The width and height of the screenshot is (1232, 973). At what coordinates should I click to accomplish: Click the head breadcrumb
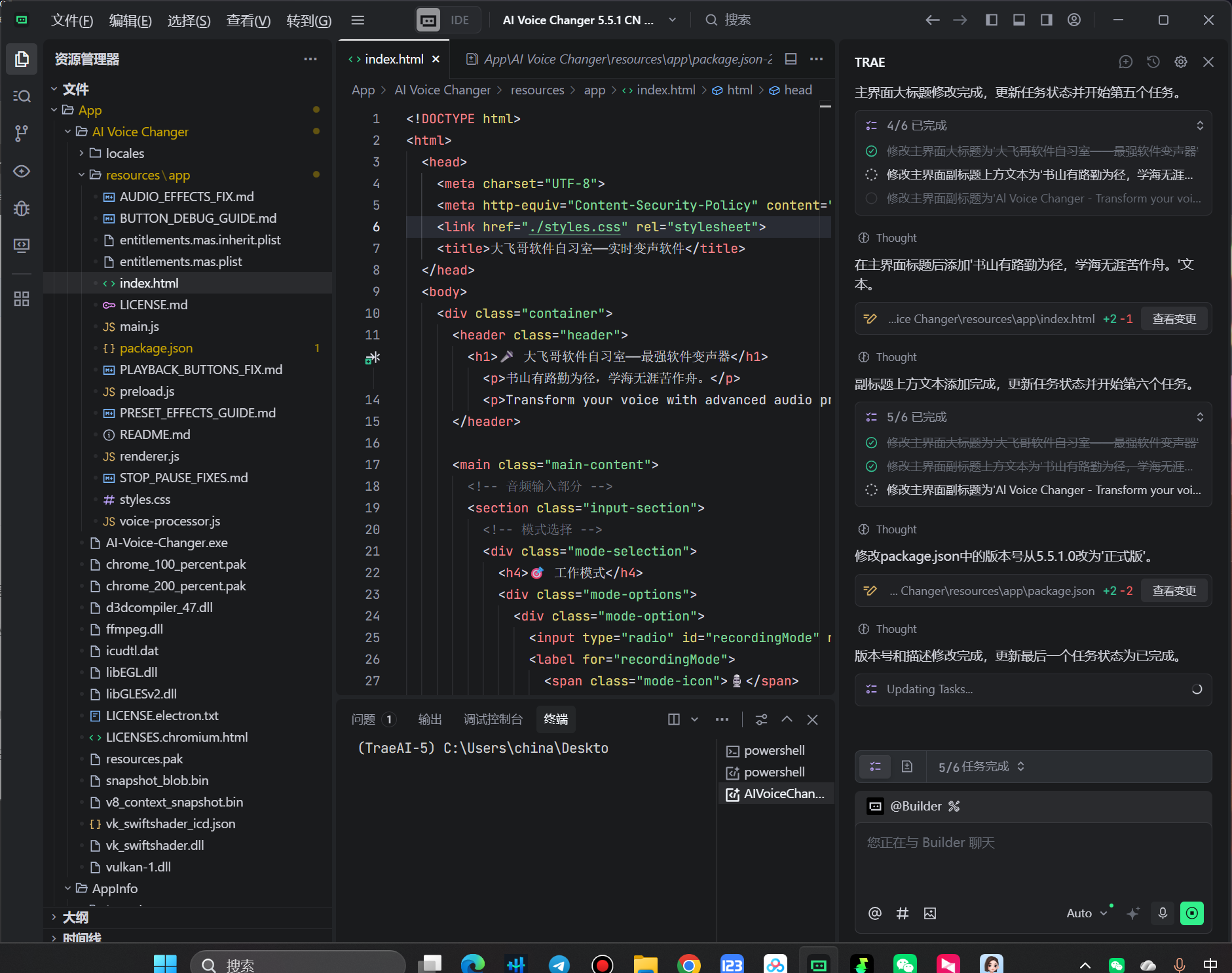click(791, 90)
